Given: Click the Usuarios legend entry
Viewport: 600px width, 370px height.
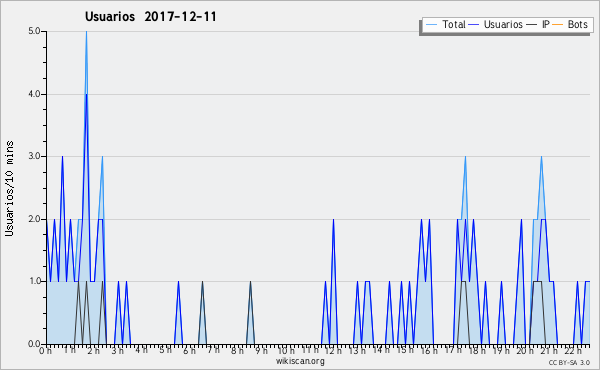Looking at the screenshot, I should pyautogui.click(x=496, y=24).
